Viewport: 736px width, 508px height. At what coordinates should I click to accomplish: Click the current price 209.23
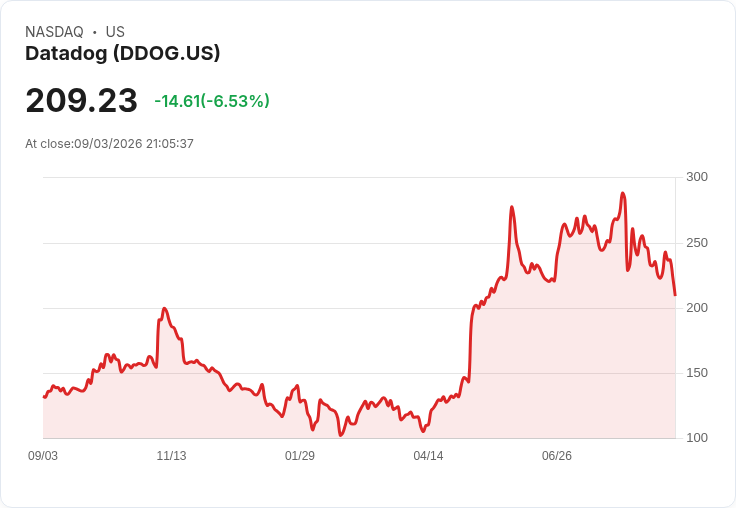pos(82,100)
